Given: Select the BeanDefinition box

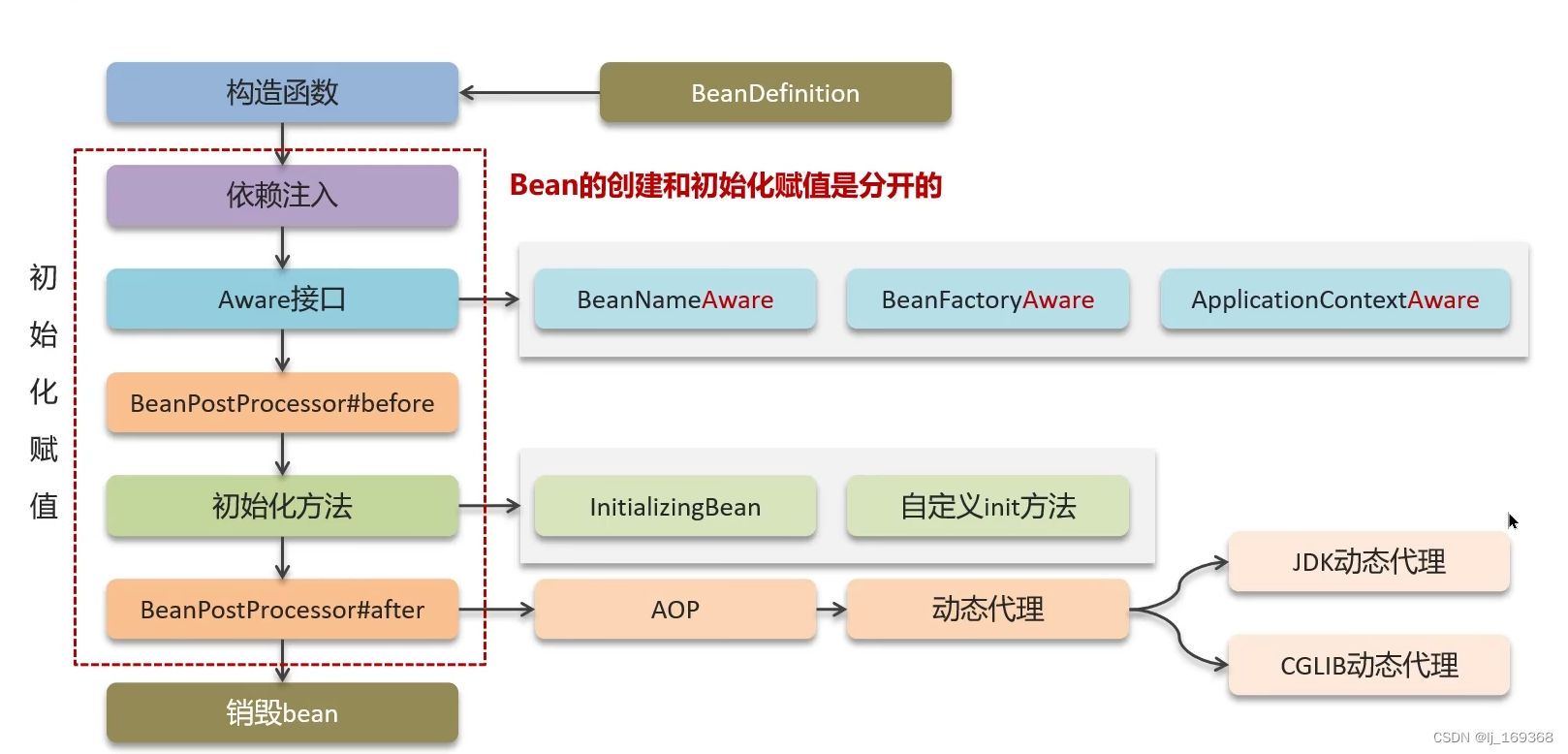Looking at the screenshot, I should 775,93.
